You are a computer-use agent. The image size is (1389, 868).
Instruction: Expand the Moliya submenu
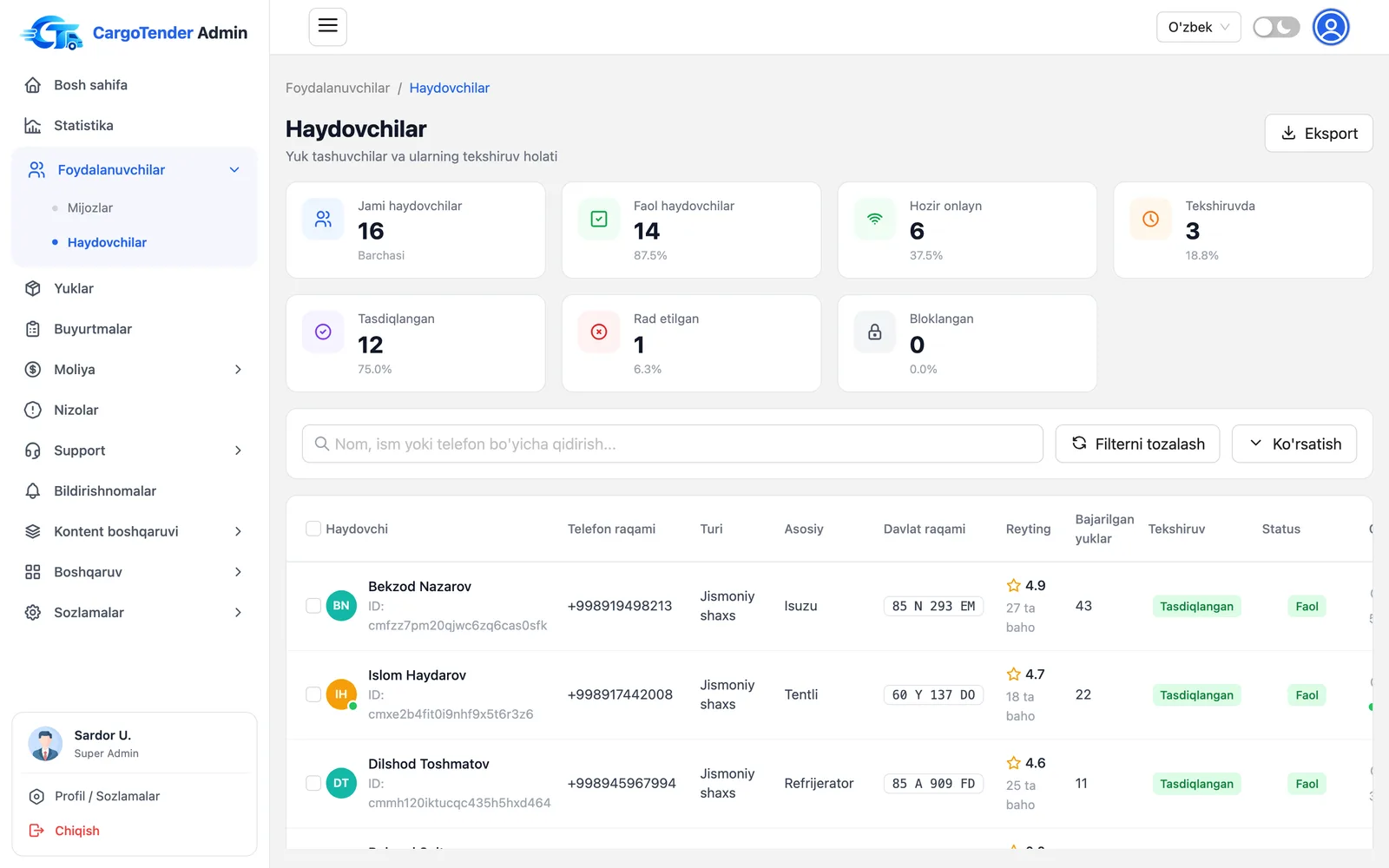point(135,370)
